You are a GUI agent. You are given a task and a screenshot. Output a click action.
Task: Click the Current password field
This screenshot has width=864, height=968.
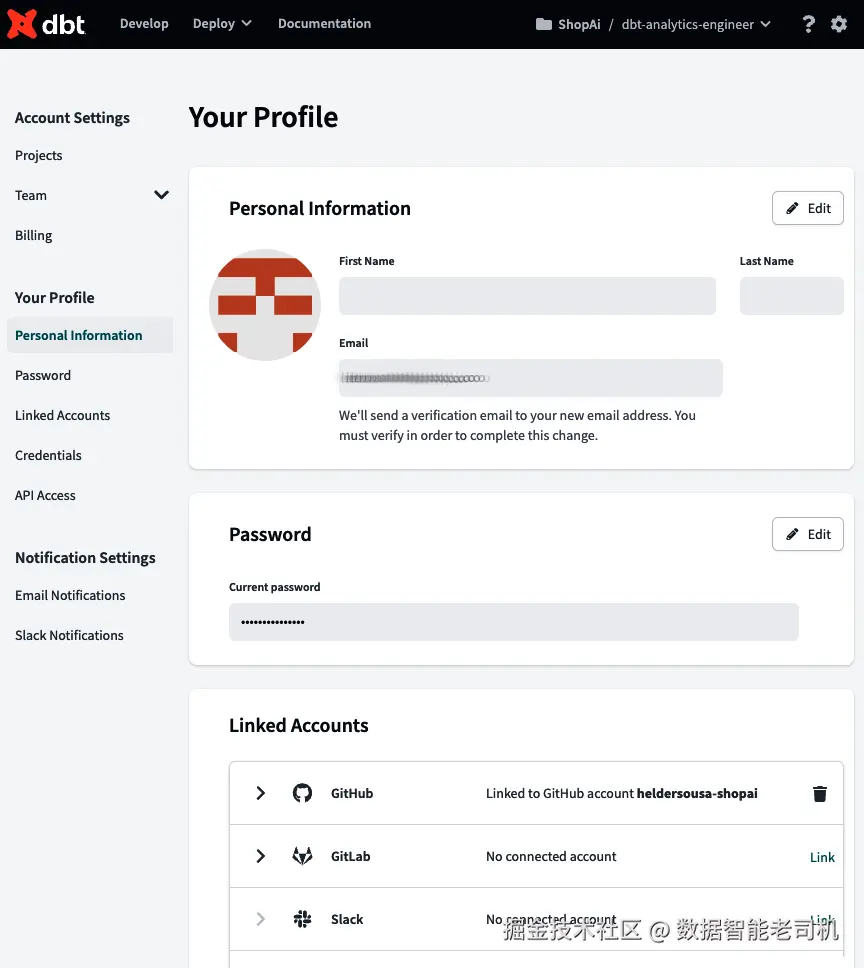[x=513, y=622]
